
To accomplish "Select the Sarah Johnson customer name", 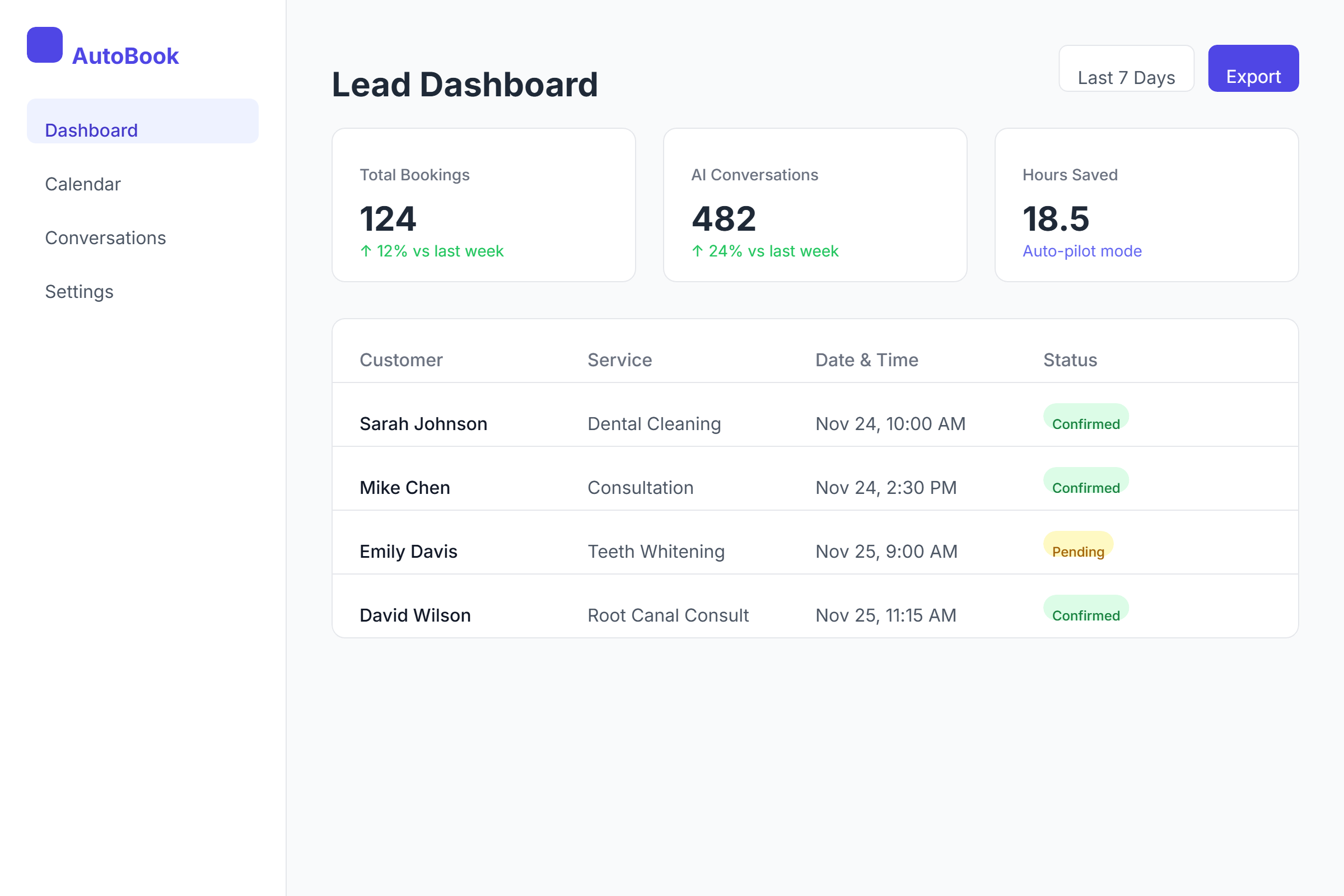I will pos(423,424).
